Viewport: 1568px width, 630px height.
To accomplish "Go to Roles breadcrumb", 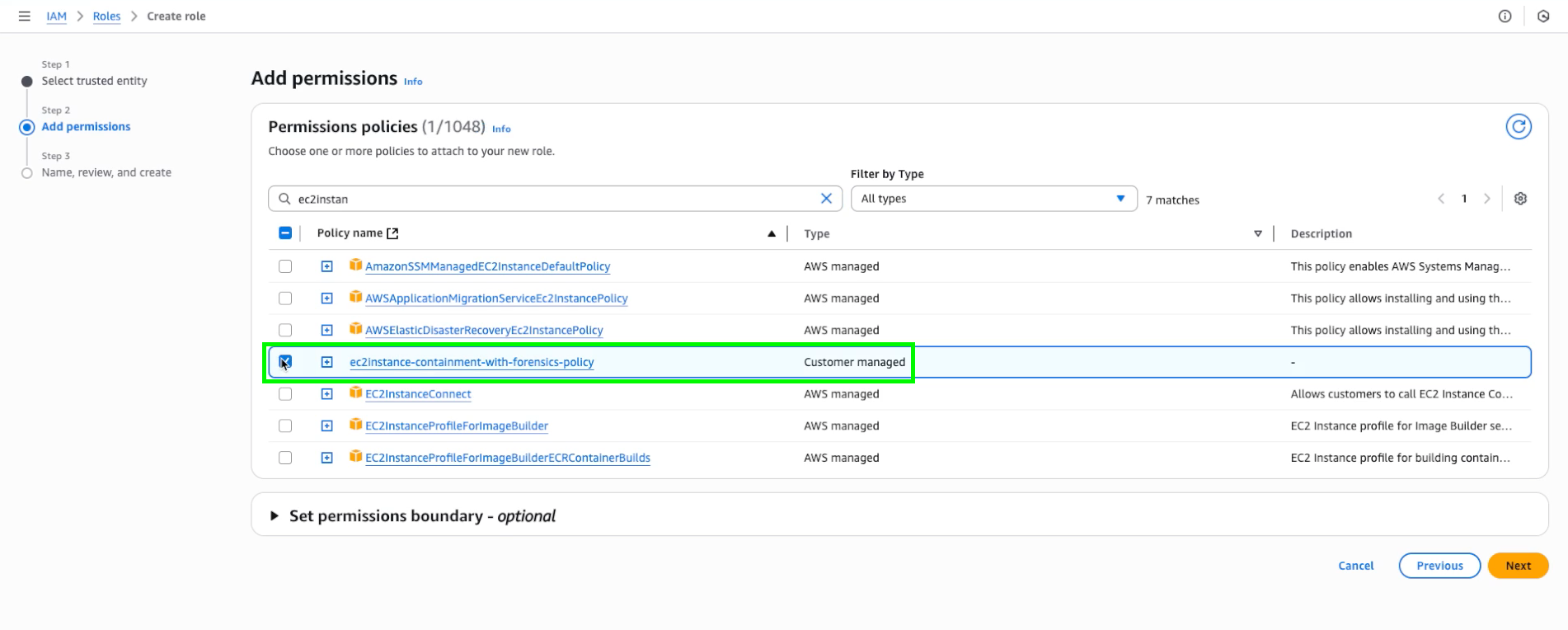I will pyautogui.click(x=106, y=16).
